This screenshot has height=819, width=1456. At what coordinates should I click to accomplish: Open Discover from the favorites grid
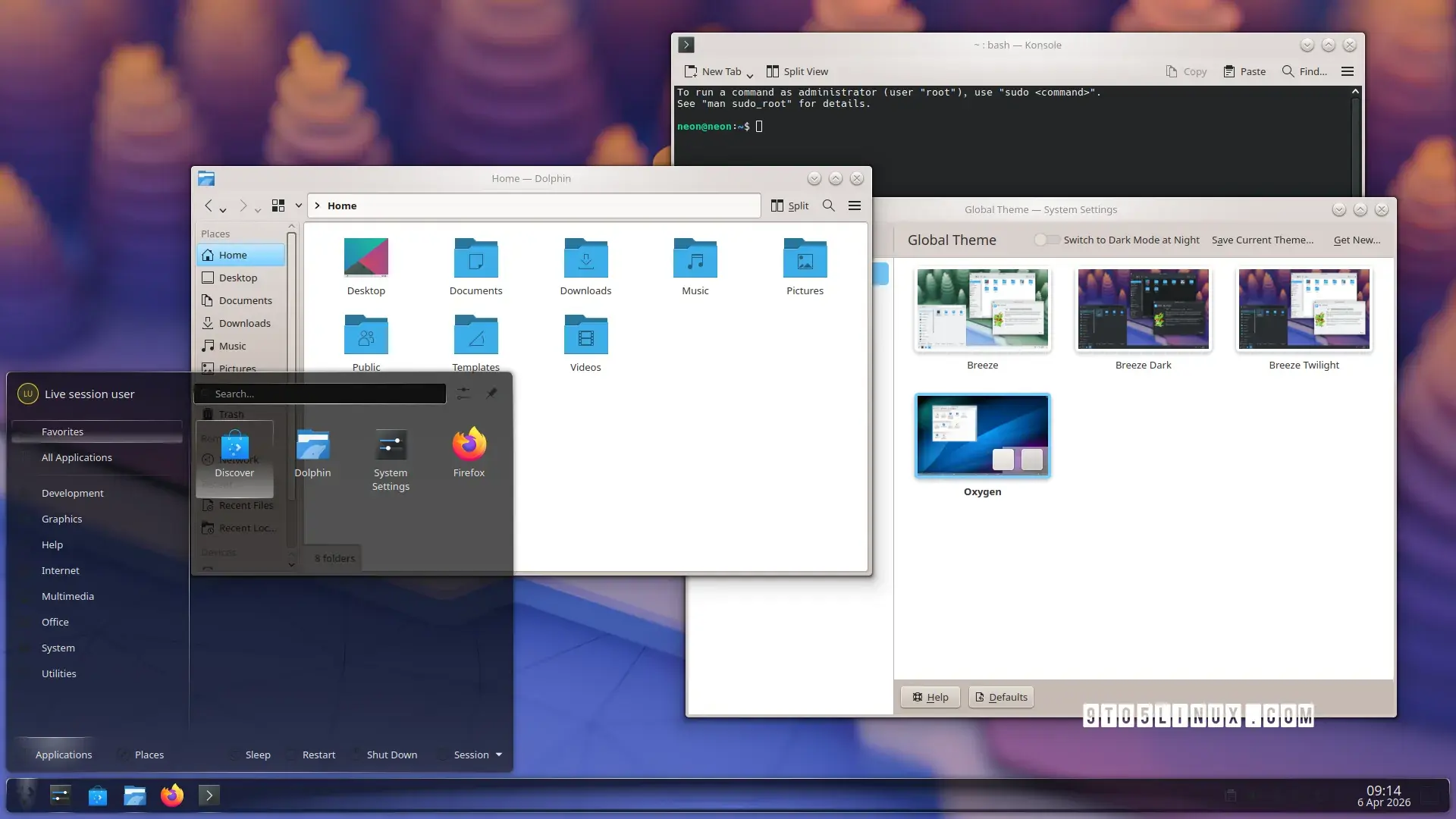point(234,453)
